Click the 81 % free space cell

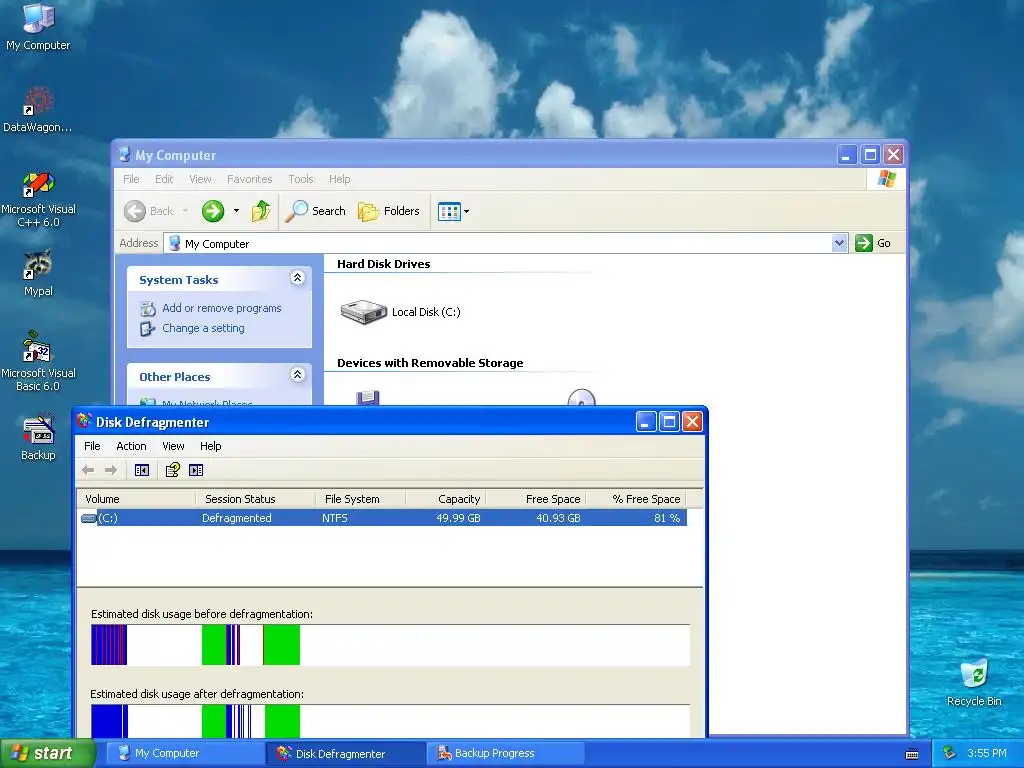pyautogui.click(x=667, y=518)
